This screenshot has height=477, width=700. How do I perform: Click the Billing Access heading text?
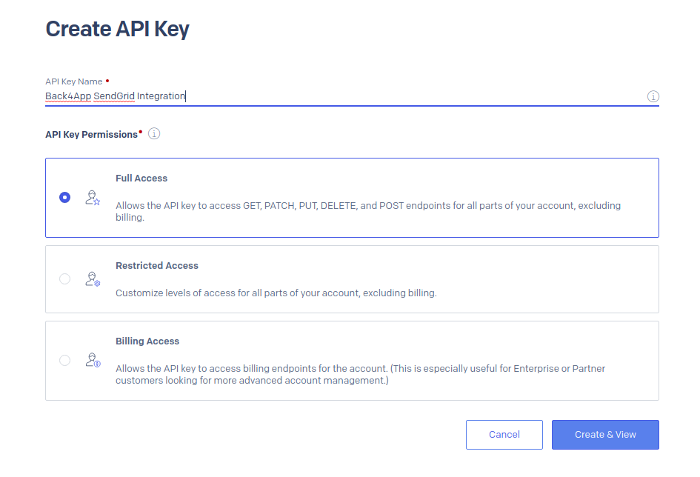click(x=147, y=341)
